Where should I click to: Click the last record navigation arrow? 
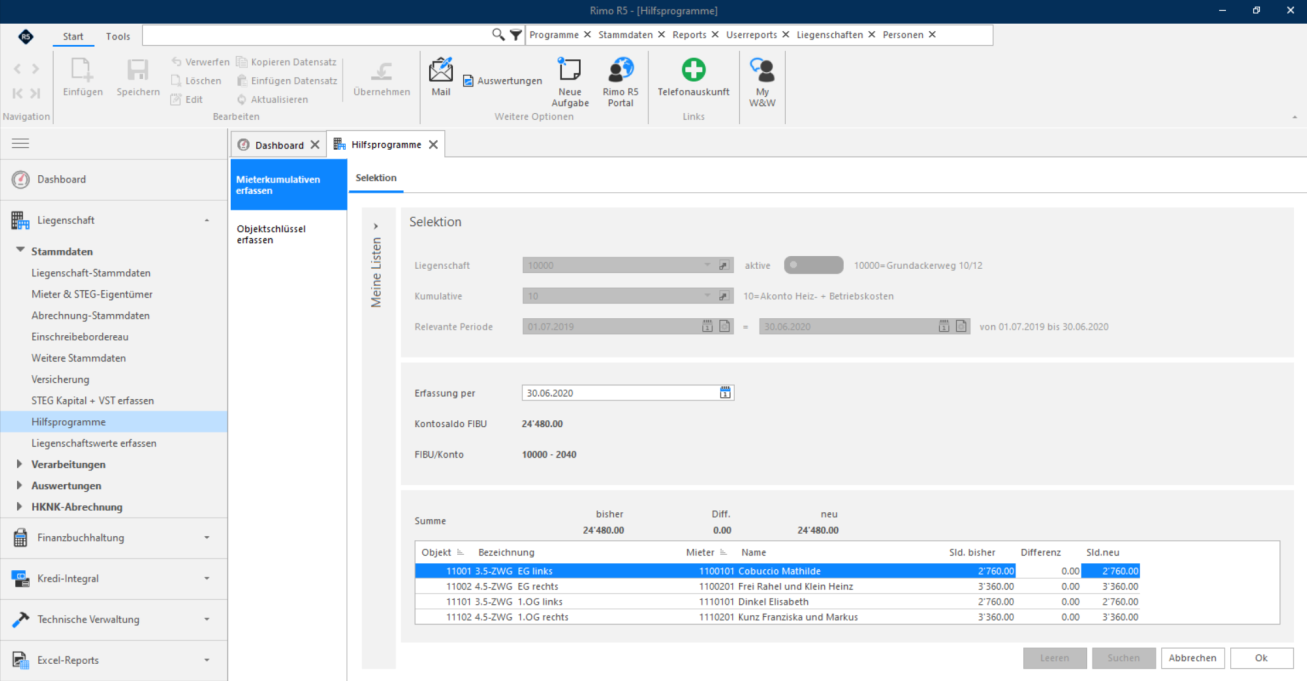click(35, 93)
